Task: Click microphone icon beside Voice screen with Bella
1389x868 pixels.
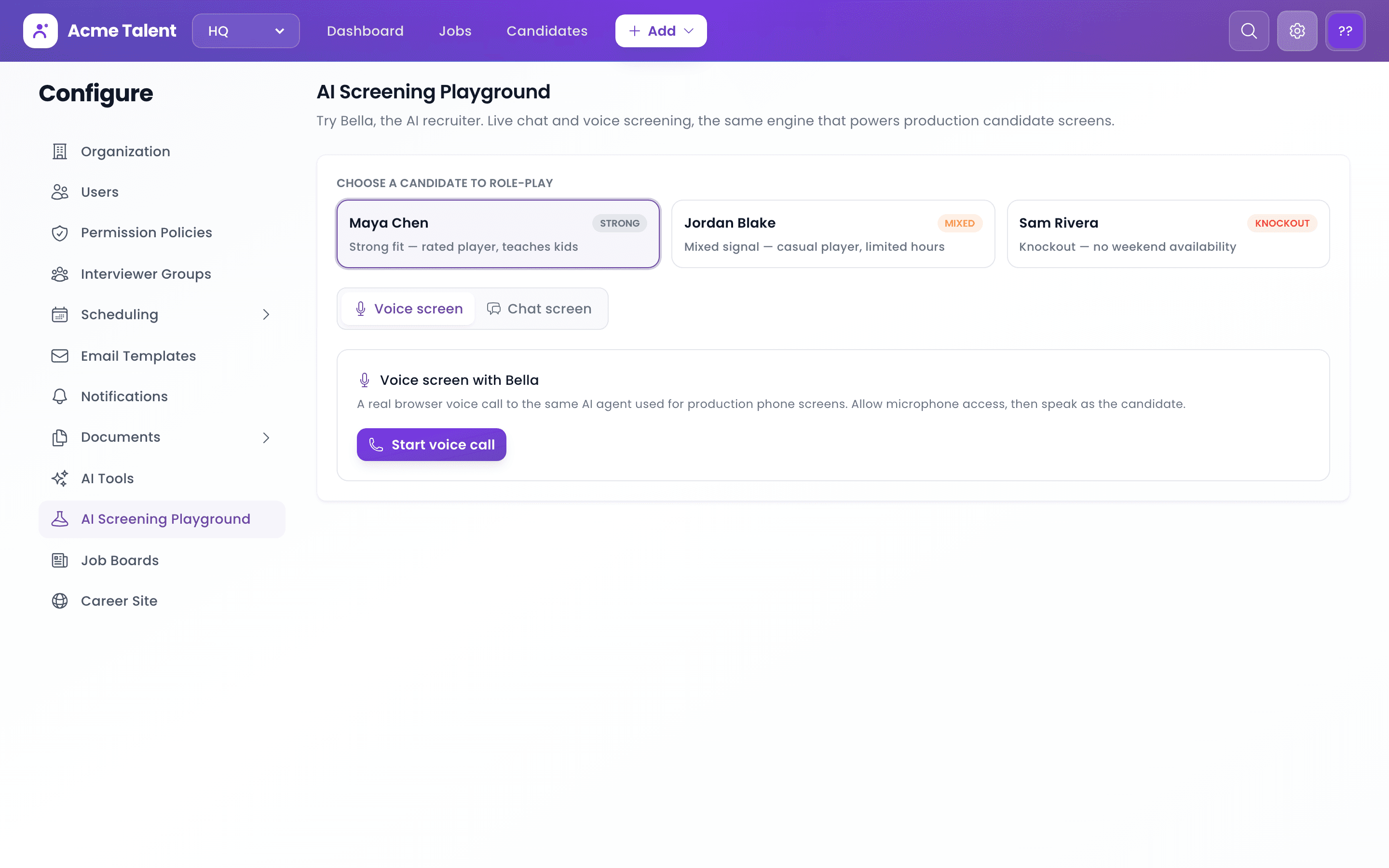Action: point(365,380)
